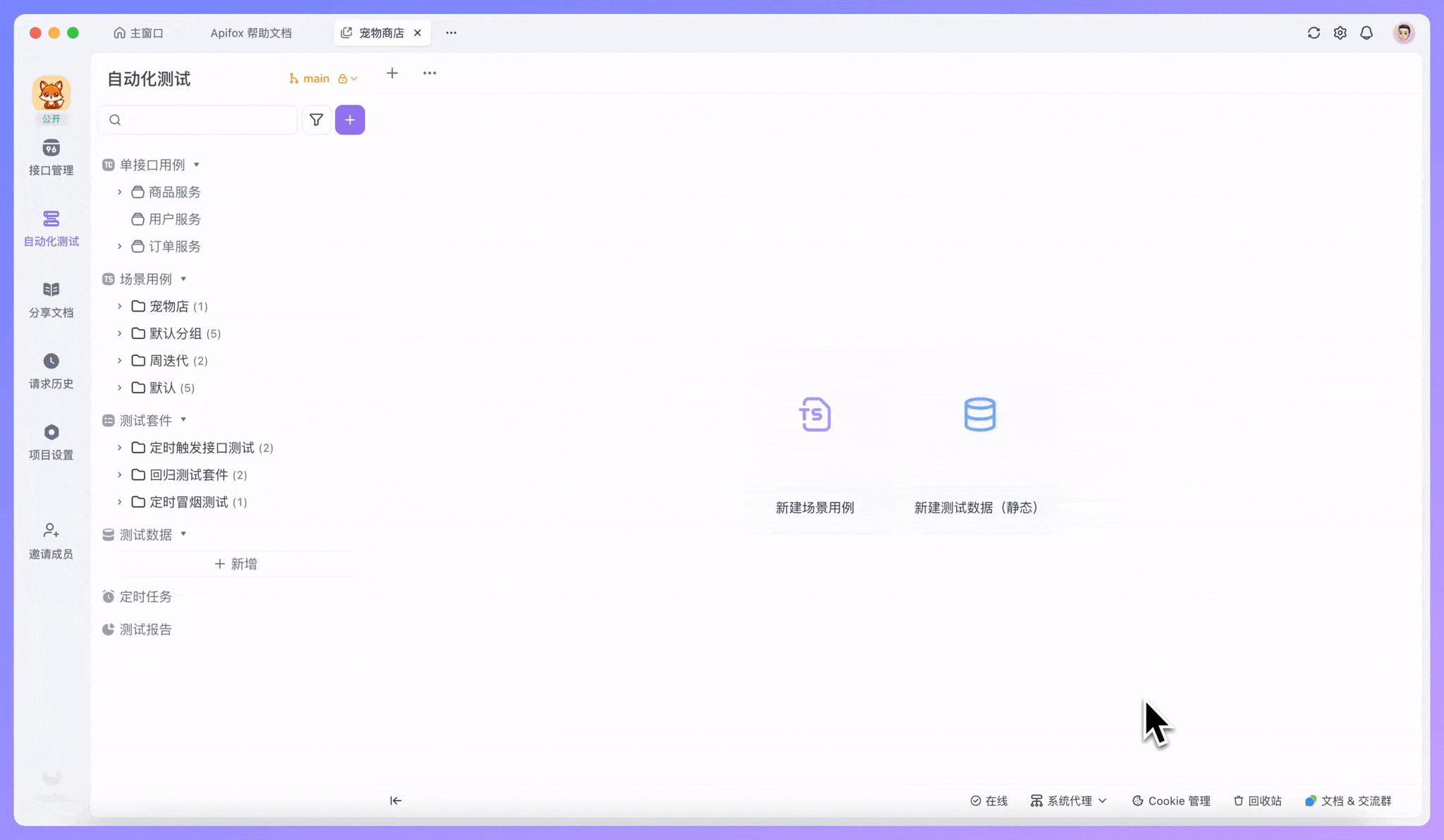
Task: Open Cookie 管理 from the status bar
Action: pos(1170,801)
